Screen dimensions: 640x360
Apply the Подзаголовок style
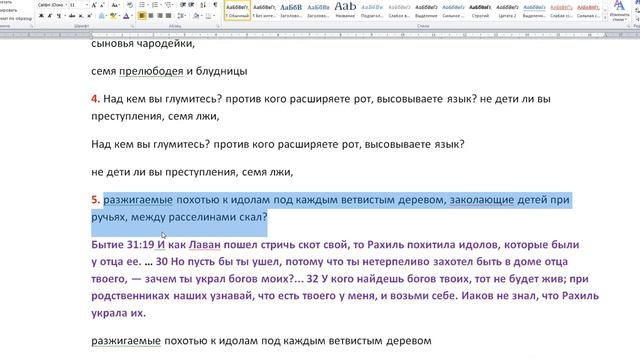pyautogui.click(x=372, y=11)
